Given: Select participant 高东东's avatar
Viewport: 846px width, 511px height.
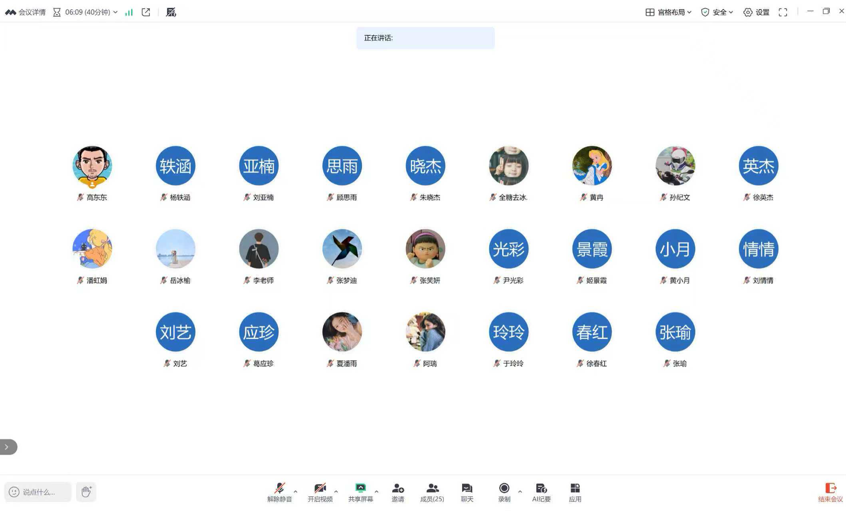Looking at the screenshot, I should click(x=92, y=166).
